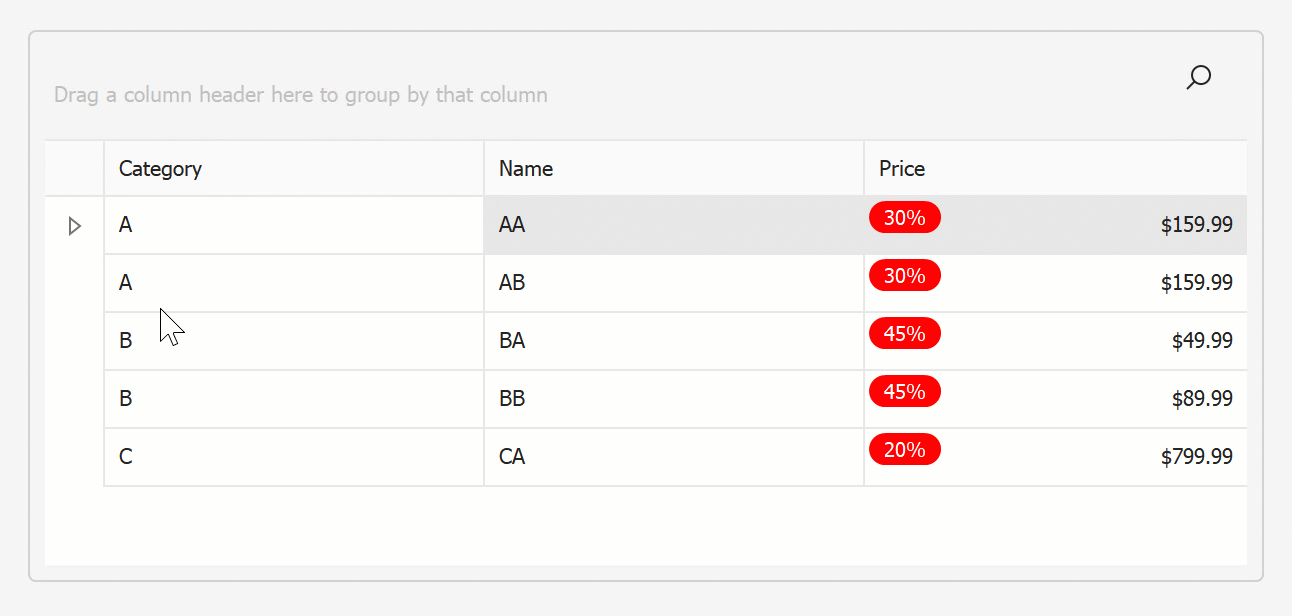Click the 45% badge in BA row
The width and height of the screenshot is (1292, 616).
[905, 334]
